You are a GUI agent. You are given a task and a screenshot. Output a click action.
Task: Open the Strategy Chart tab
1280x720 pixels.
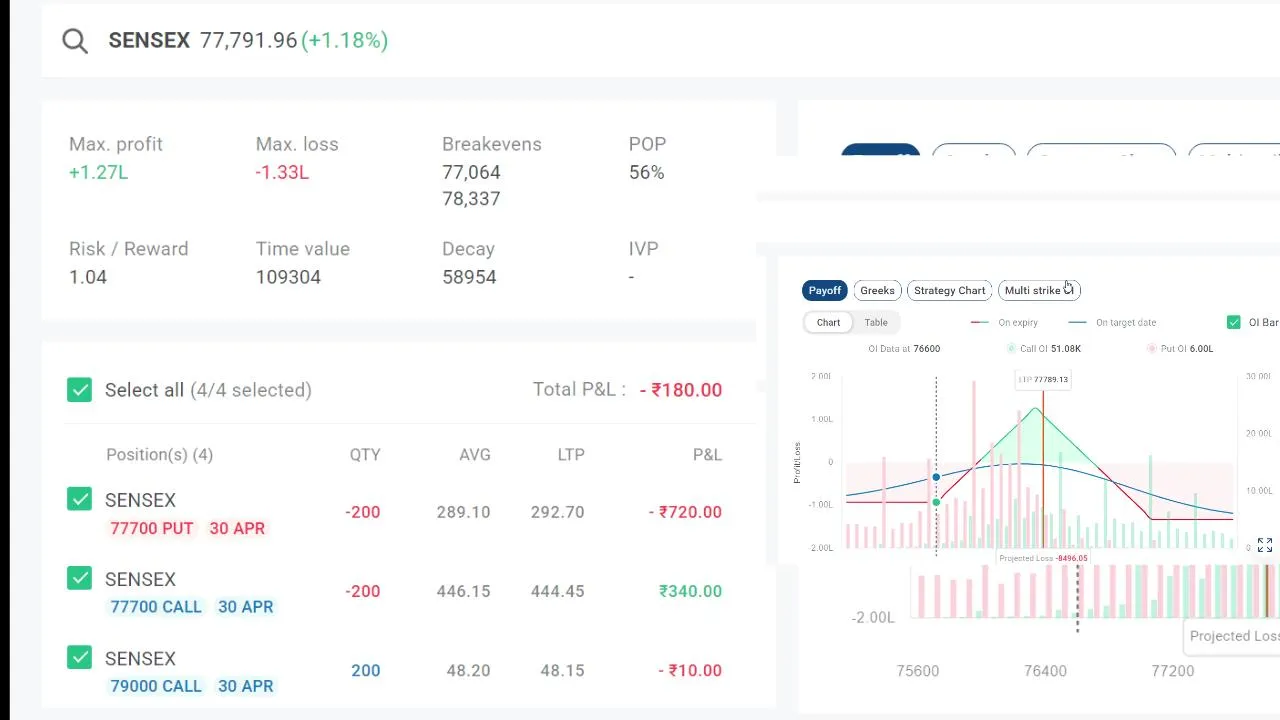[949, 290]
